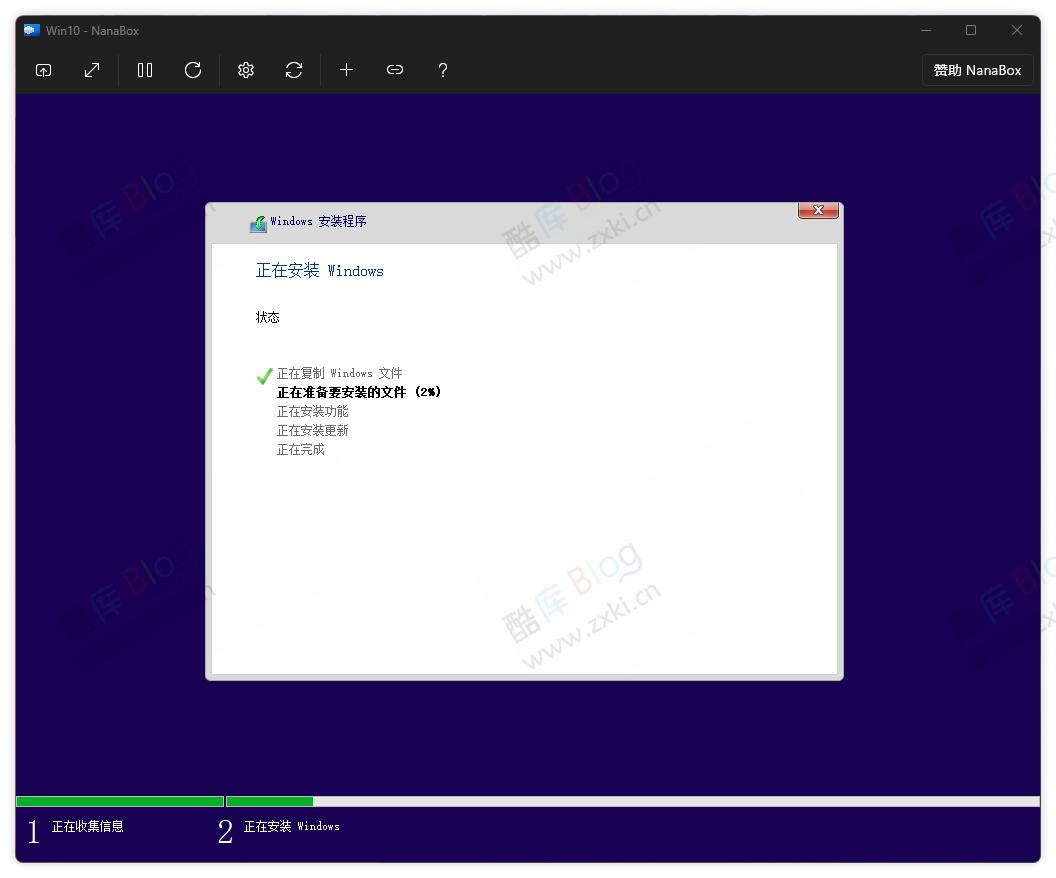Click the green checkmark beside copied files step

(263, 376)
